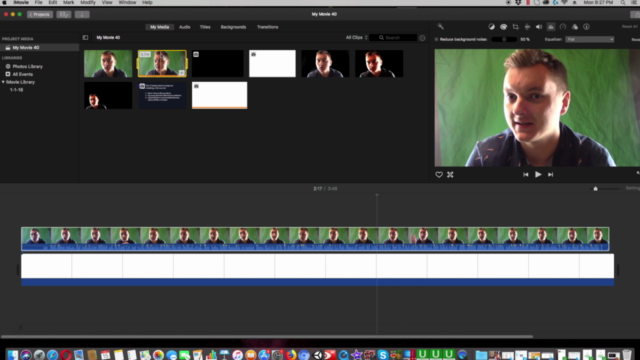Collapse the iMovie Library tree
The height and width of the screenshot is (360, 640).
[3, 82]
